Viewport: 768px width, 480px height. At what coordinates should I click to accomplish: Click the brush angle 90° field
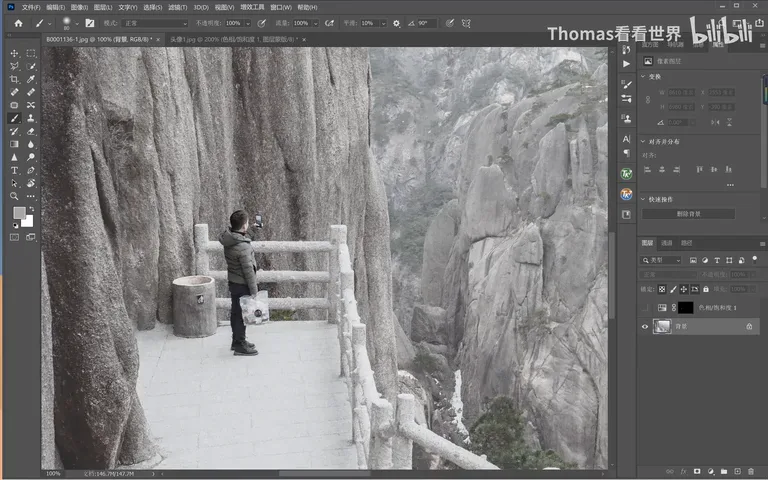click(x=427, y=23)
